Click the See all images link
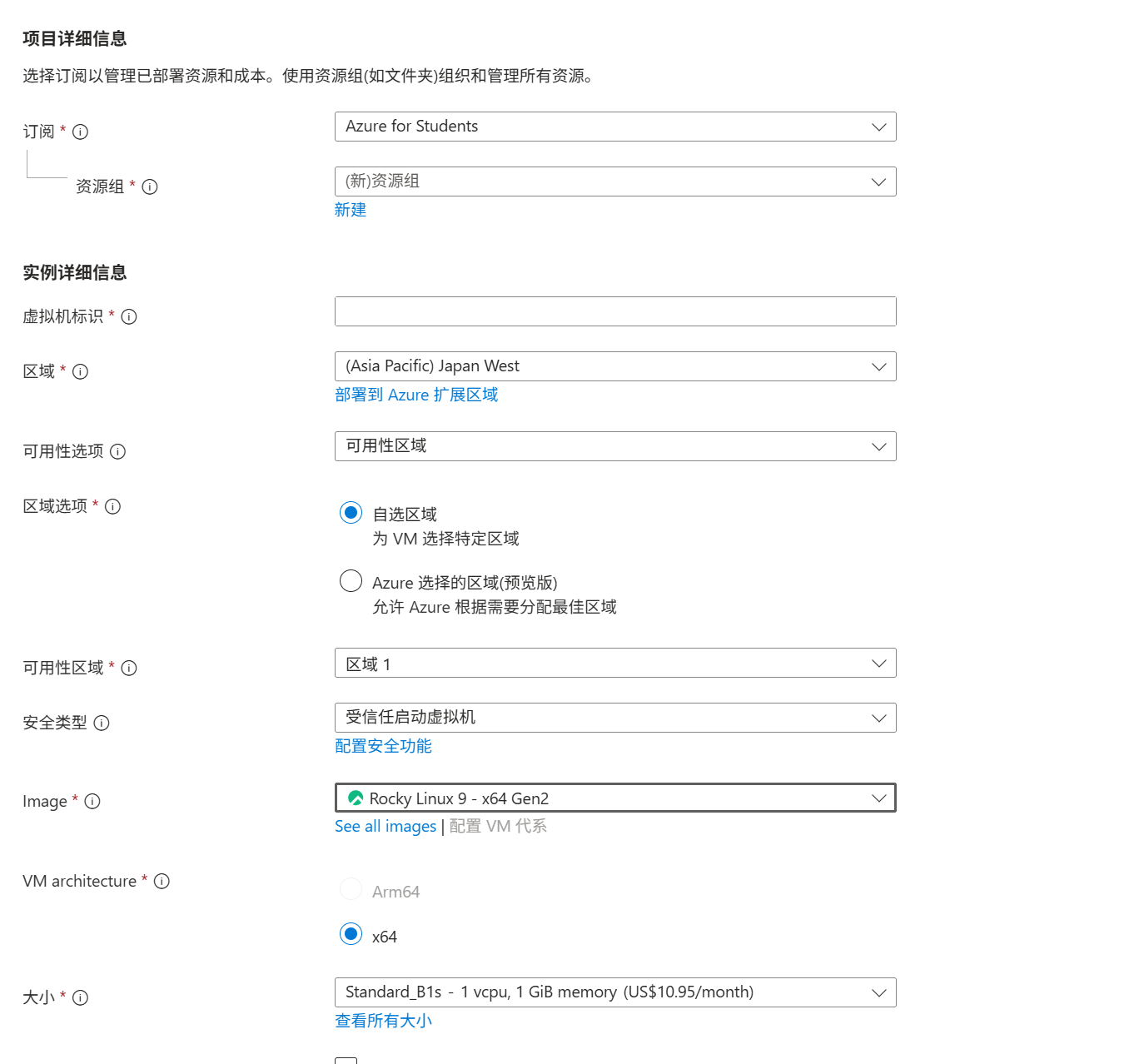 point(385,826)
